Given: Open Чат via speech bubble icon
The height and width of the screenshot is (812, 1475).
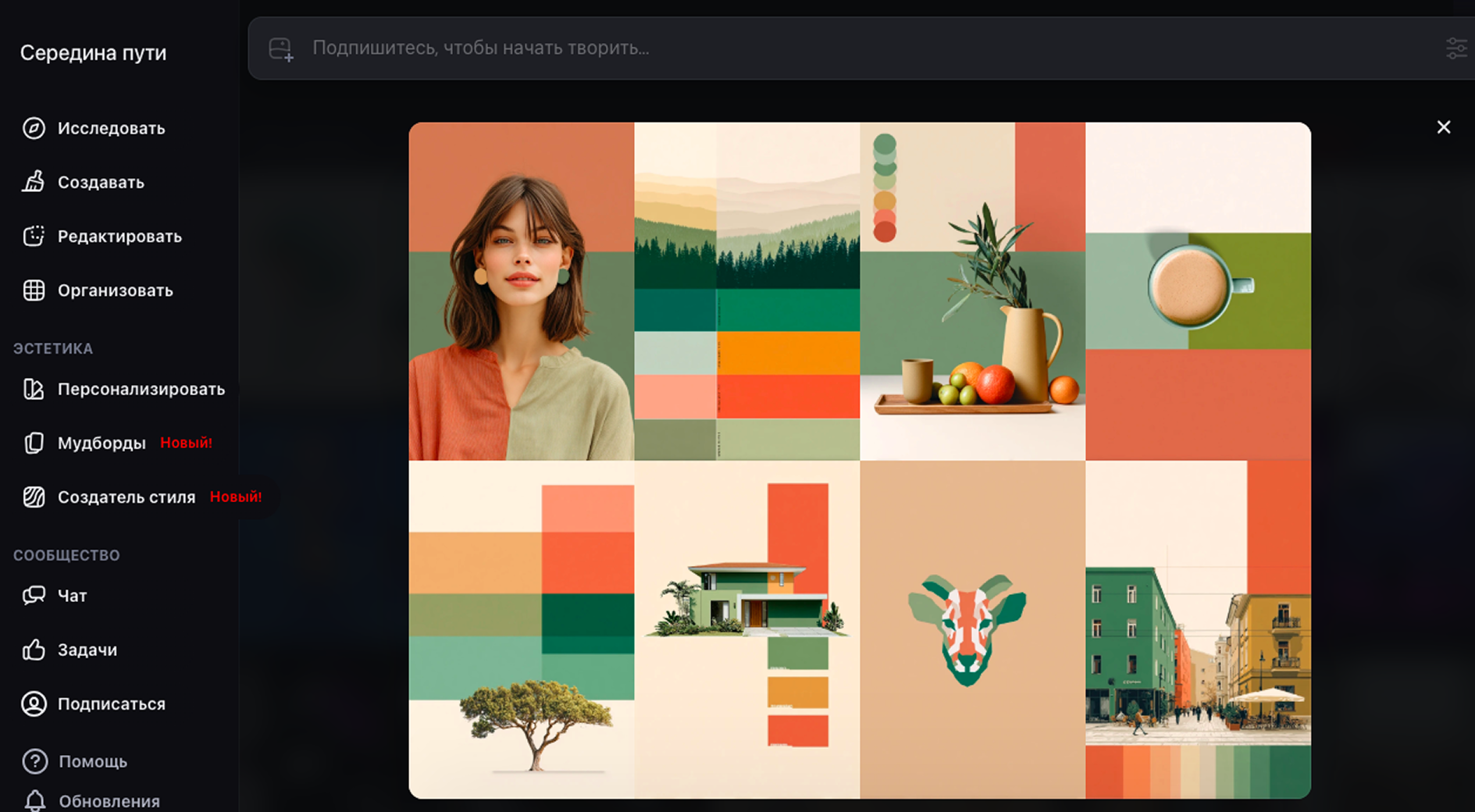Looking at the screenshot, I should 34,596.
